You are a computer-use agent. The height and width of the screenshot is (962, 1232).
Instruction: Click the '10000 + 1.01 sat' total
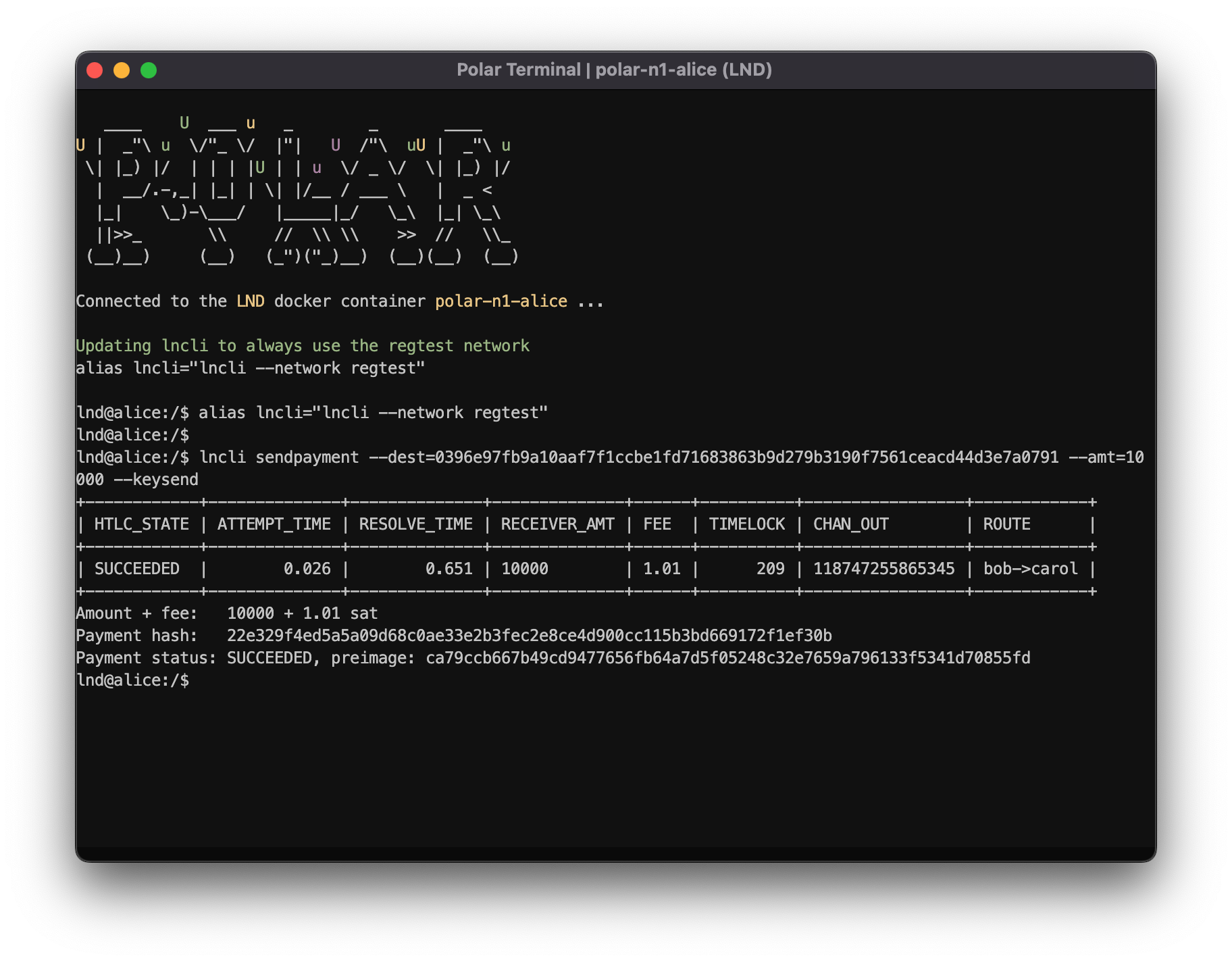[x=303, y=613]
